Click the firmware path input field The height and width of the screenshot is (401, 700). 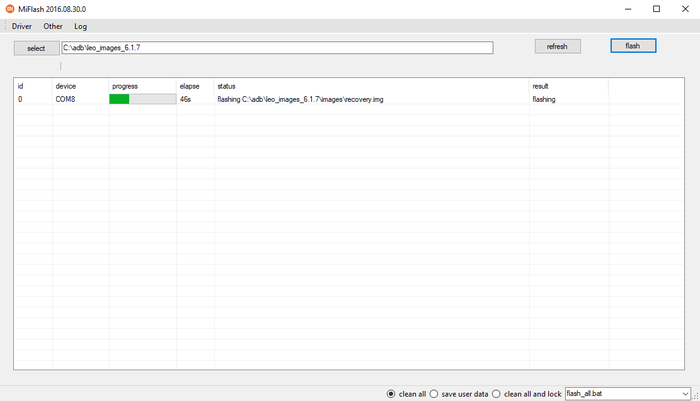277,48
